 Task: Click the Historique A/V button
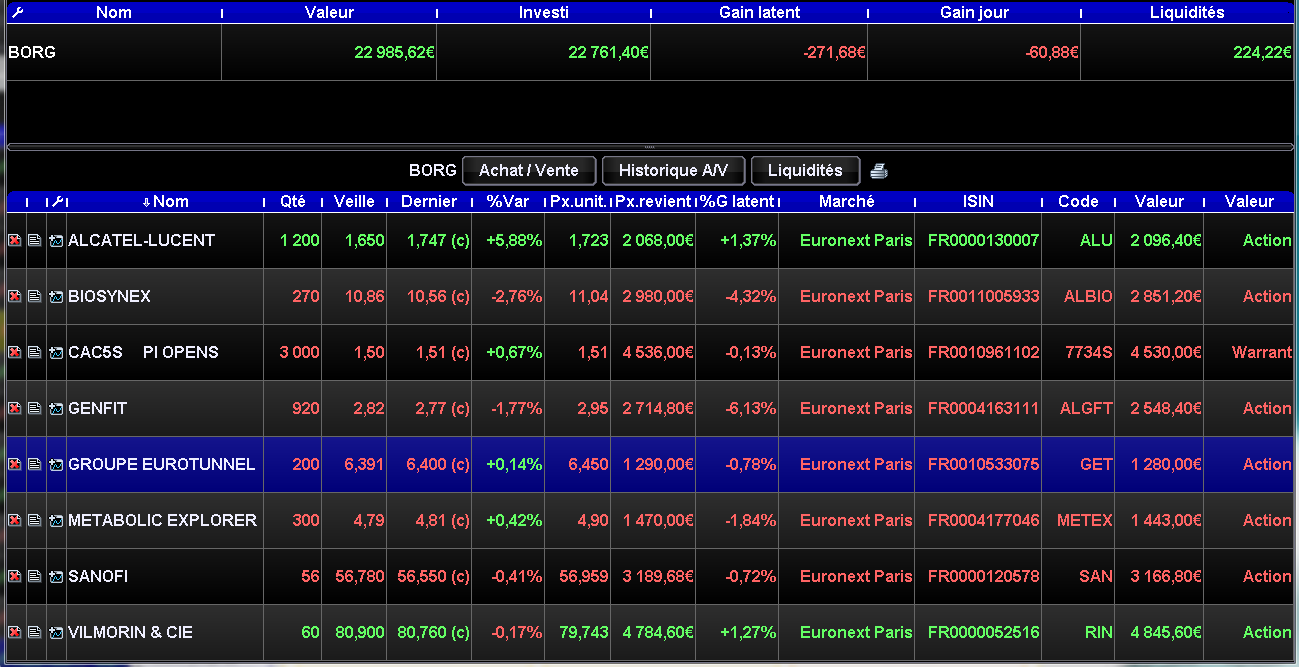pyautogui.click(x=673, y=171)
